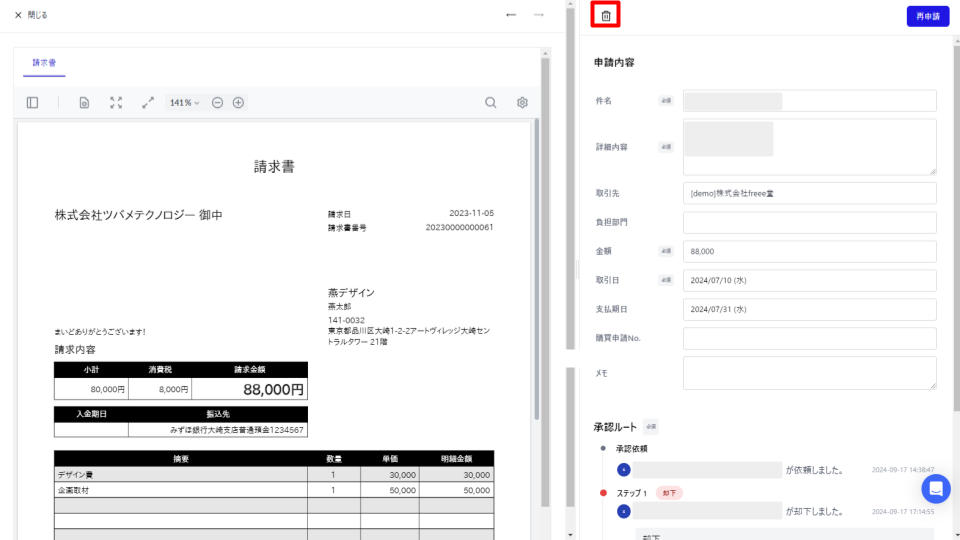Click the みずほ銀行 bank account text
The height and width of the screenshot is (540, 960).
coord(236,430)
